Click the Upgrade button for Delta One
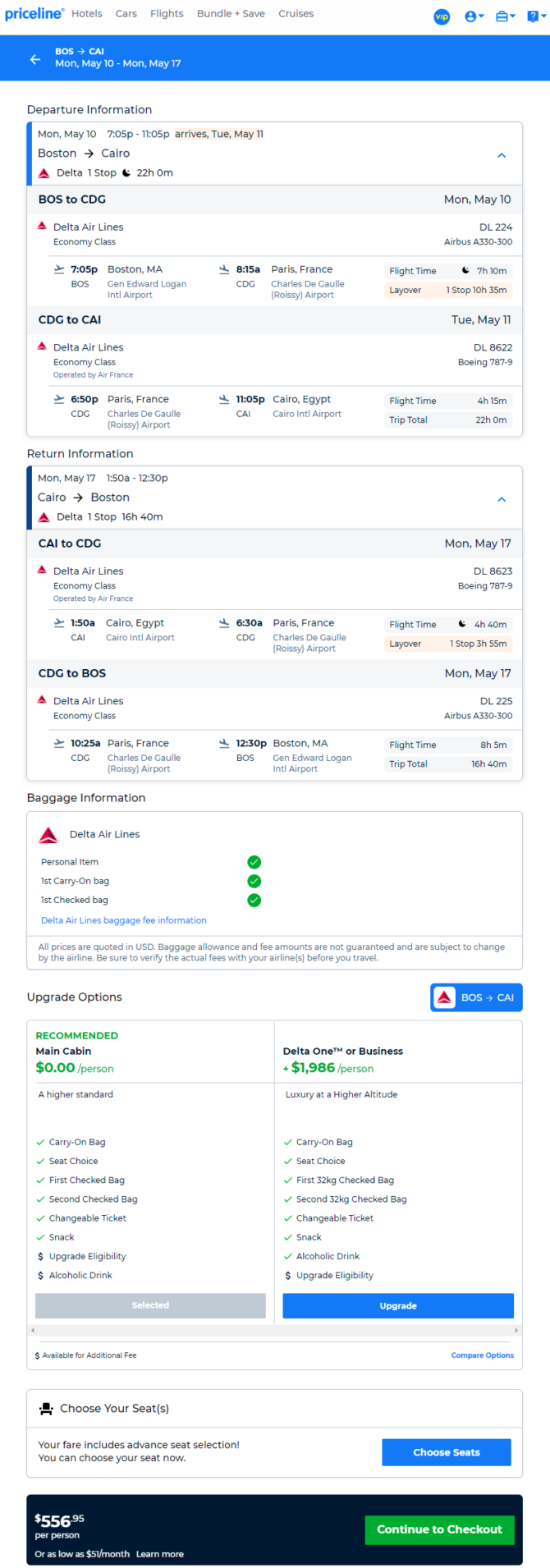The image size is (550, 1568). coord(398,1305)
